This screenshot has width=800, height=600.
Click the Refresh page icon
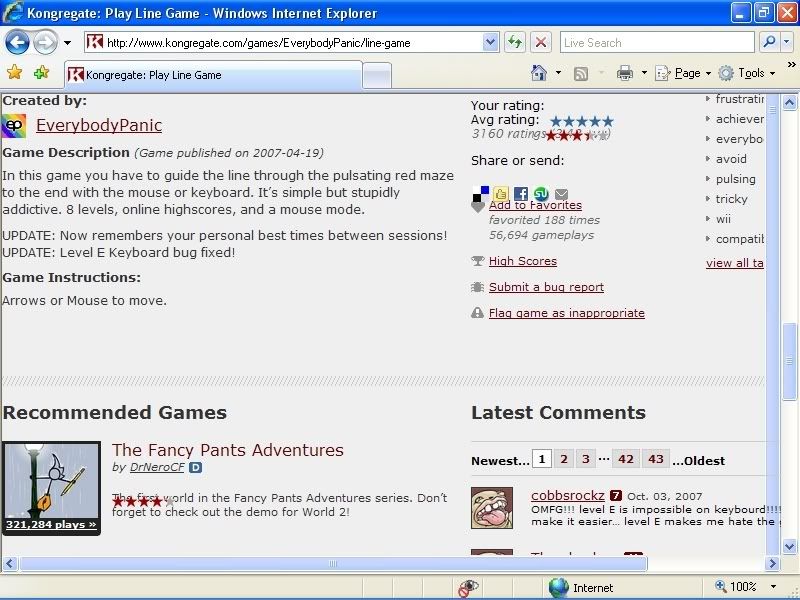tap(515, 42)
